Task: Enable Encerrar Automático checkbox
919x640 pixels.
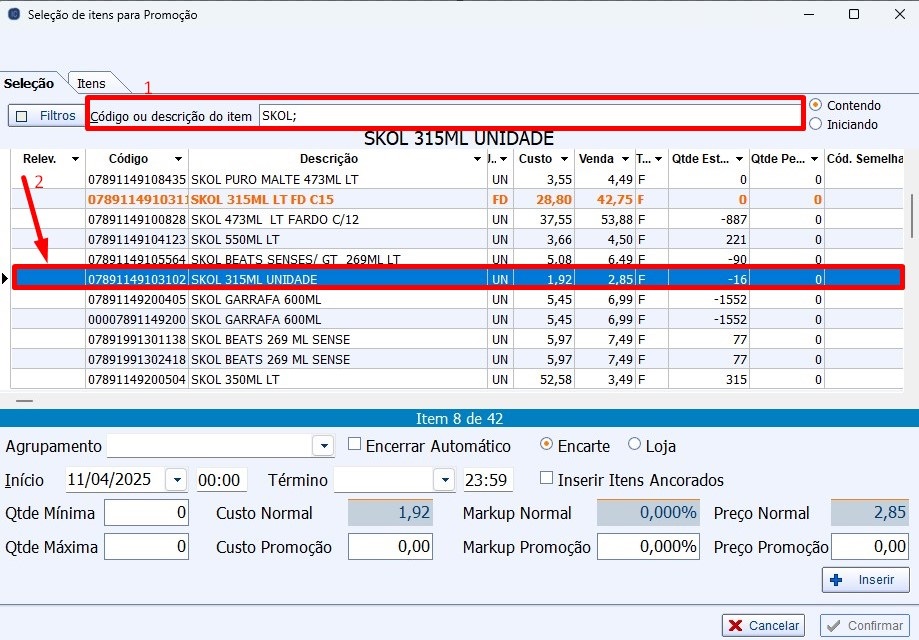Action: pos(354,445)
